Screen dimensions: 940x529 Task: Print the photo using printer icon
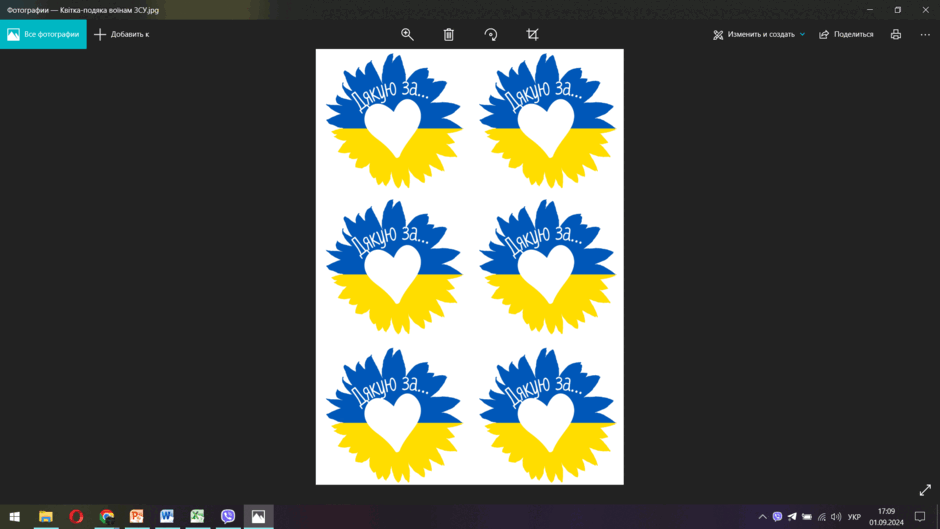coord(896,34)
